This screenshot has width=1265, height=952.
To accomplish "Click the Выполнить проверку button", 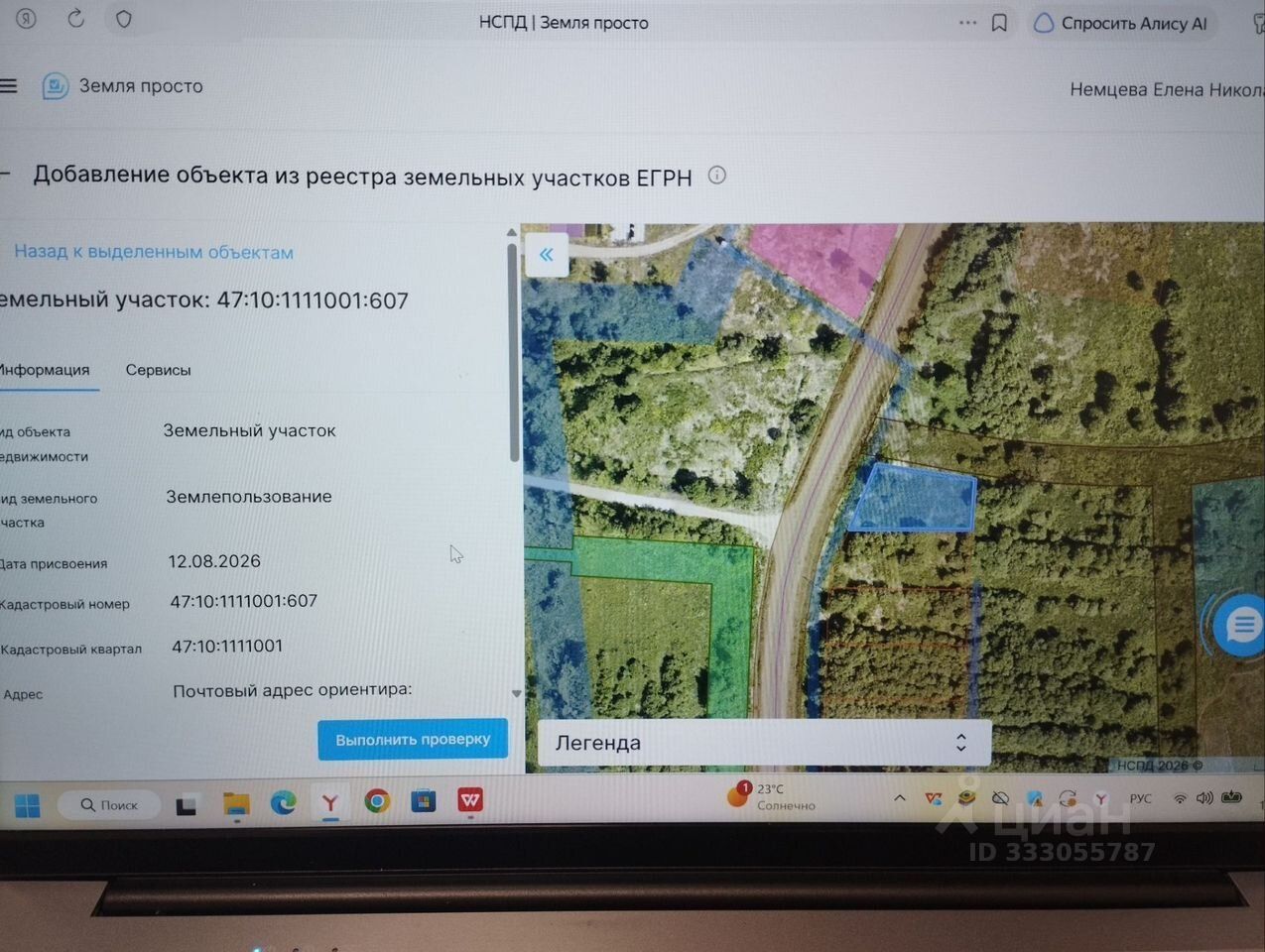I will 413,740.
